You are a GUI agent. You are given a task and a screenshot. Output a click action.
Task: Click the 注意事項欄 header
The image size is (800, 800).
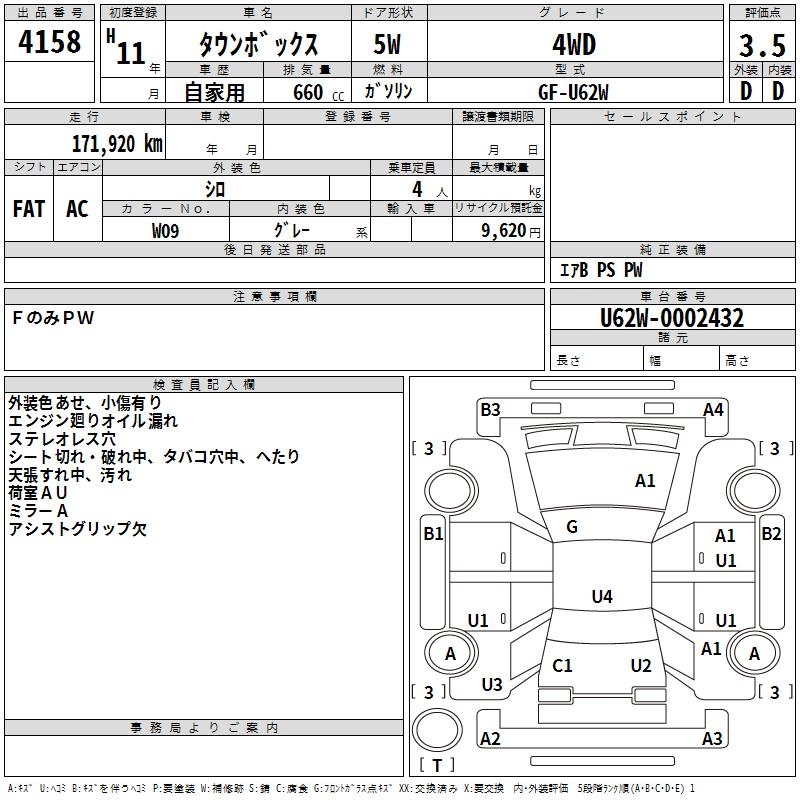274,296
